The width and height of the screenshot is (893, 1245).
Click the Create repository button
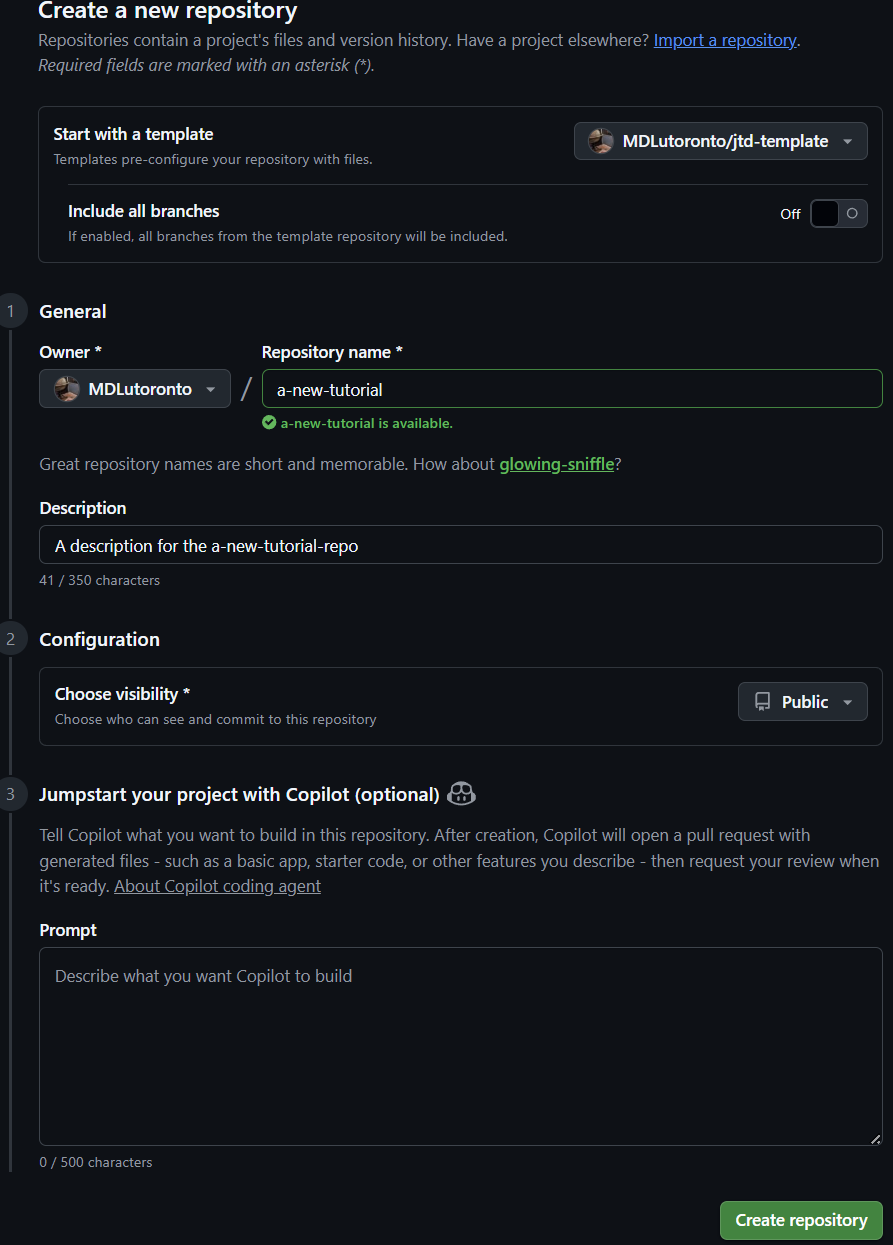800,1220
